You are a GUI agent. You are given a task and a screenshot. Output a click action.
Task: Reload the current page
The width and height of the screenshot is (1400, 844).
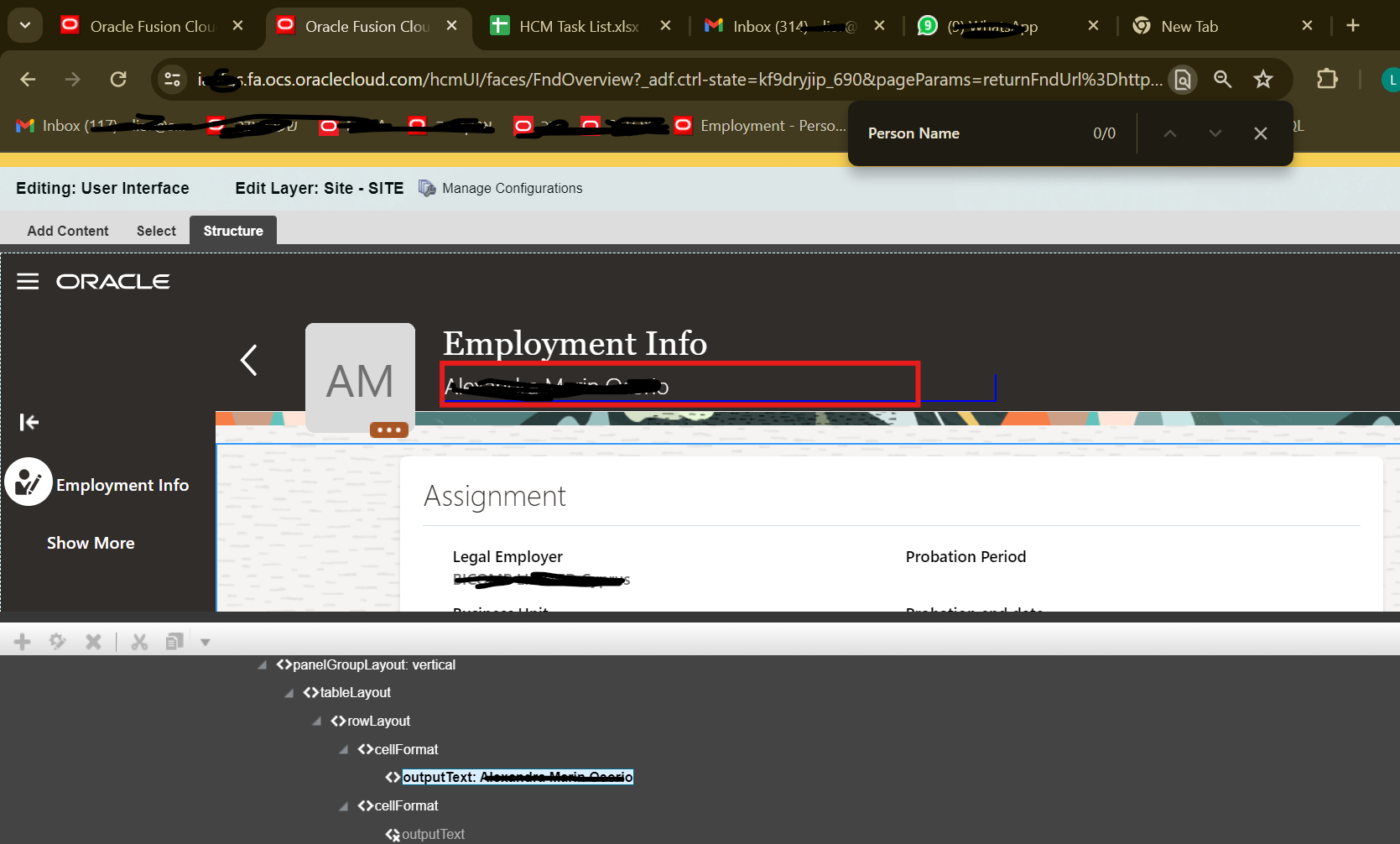[118, 79]
